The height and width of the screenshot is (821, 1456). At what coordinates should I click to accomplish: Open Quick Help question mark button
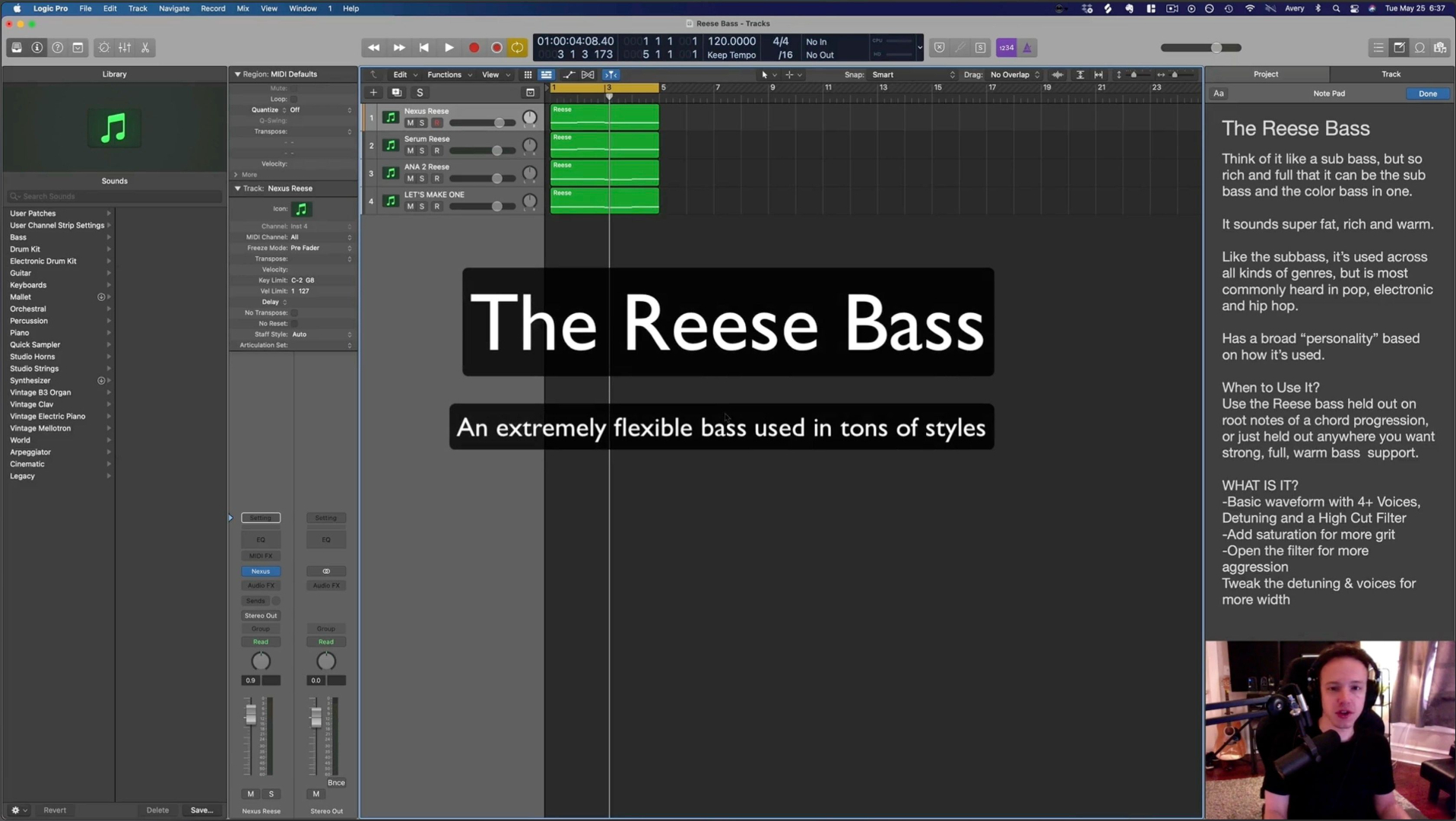coord(58,48)
